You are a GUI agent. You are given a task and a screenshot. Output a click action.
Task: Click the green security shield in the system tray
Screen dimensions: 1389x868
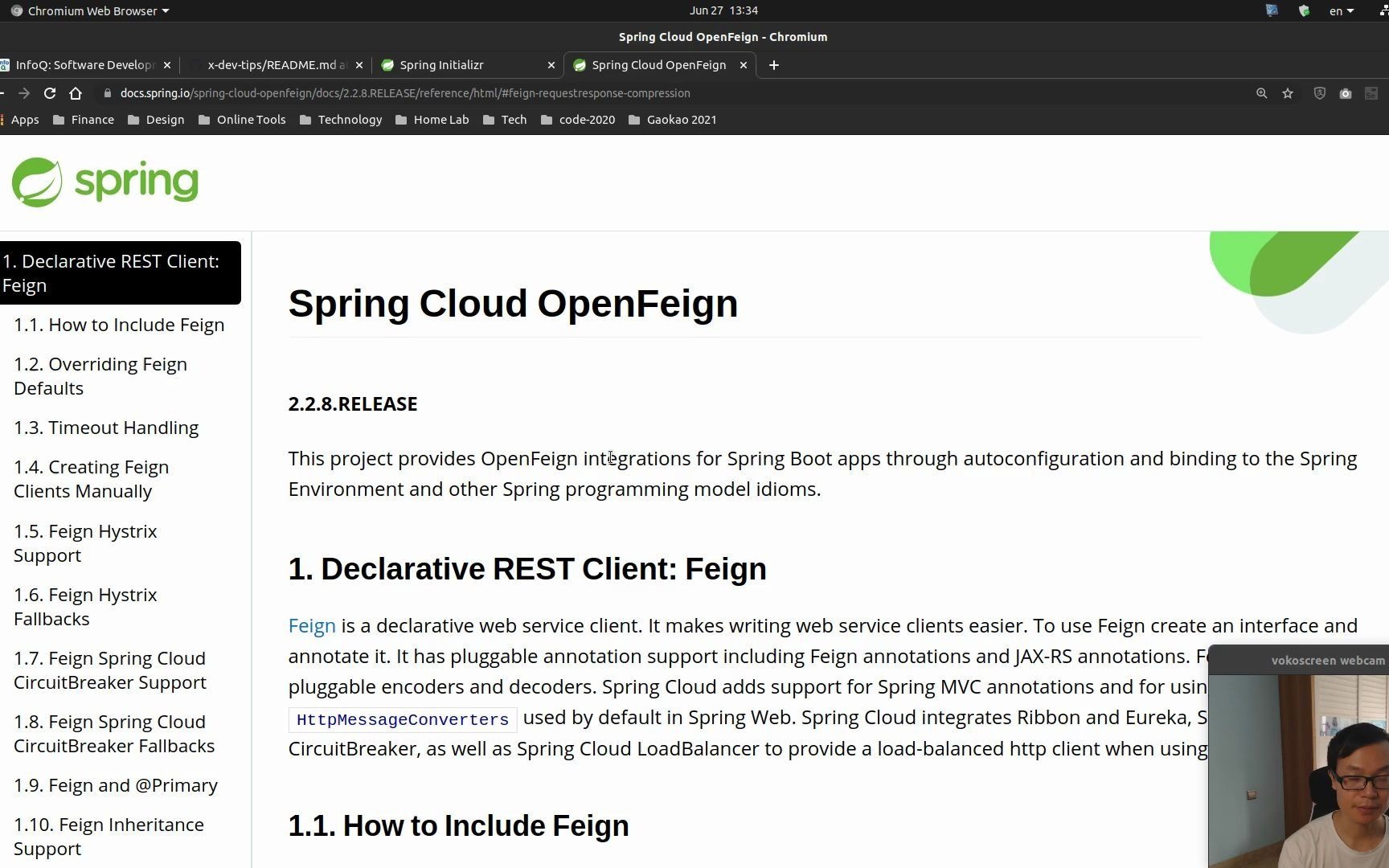click(x=1305, y=10)
